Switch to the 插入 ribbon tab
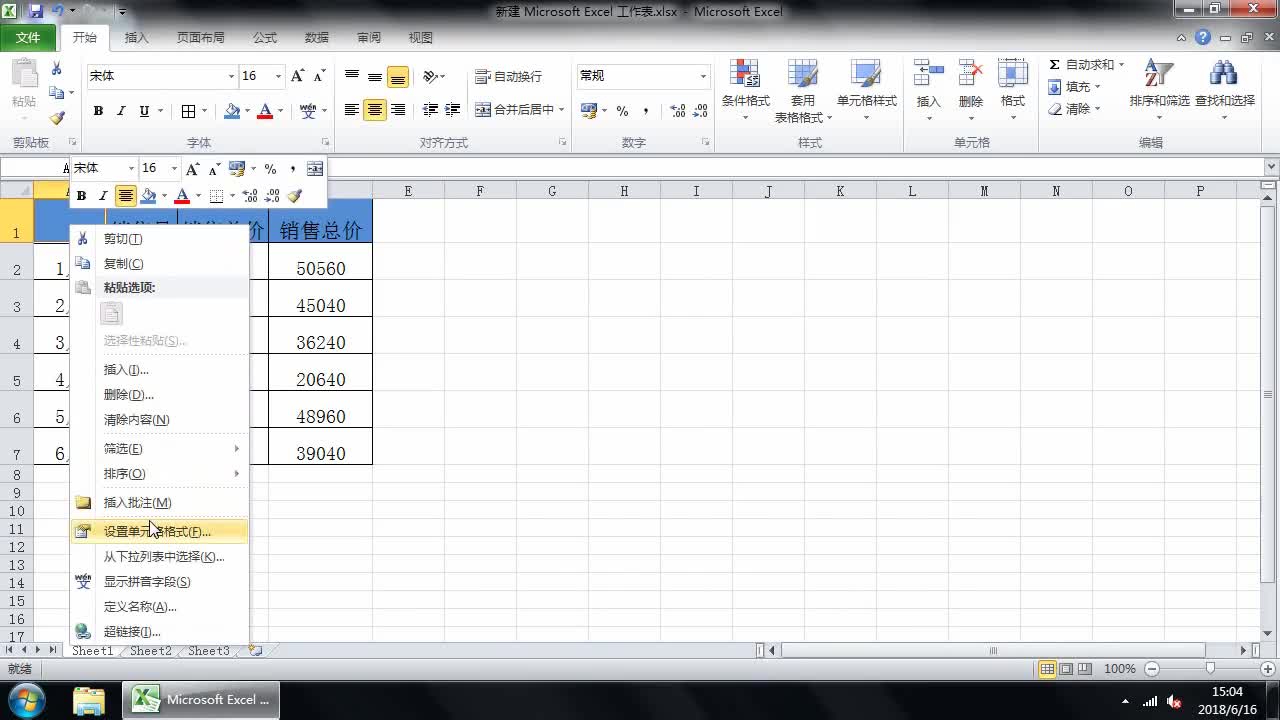The image size is (1280, 720). click(136, 38)
